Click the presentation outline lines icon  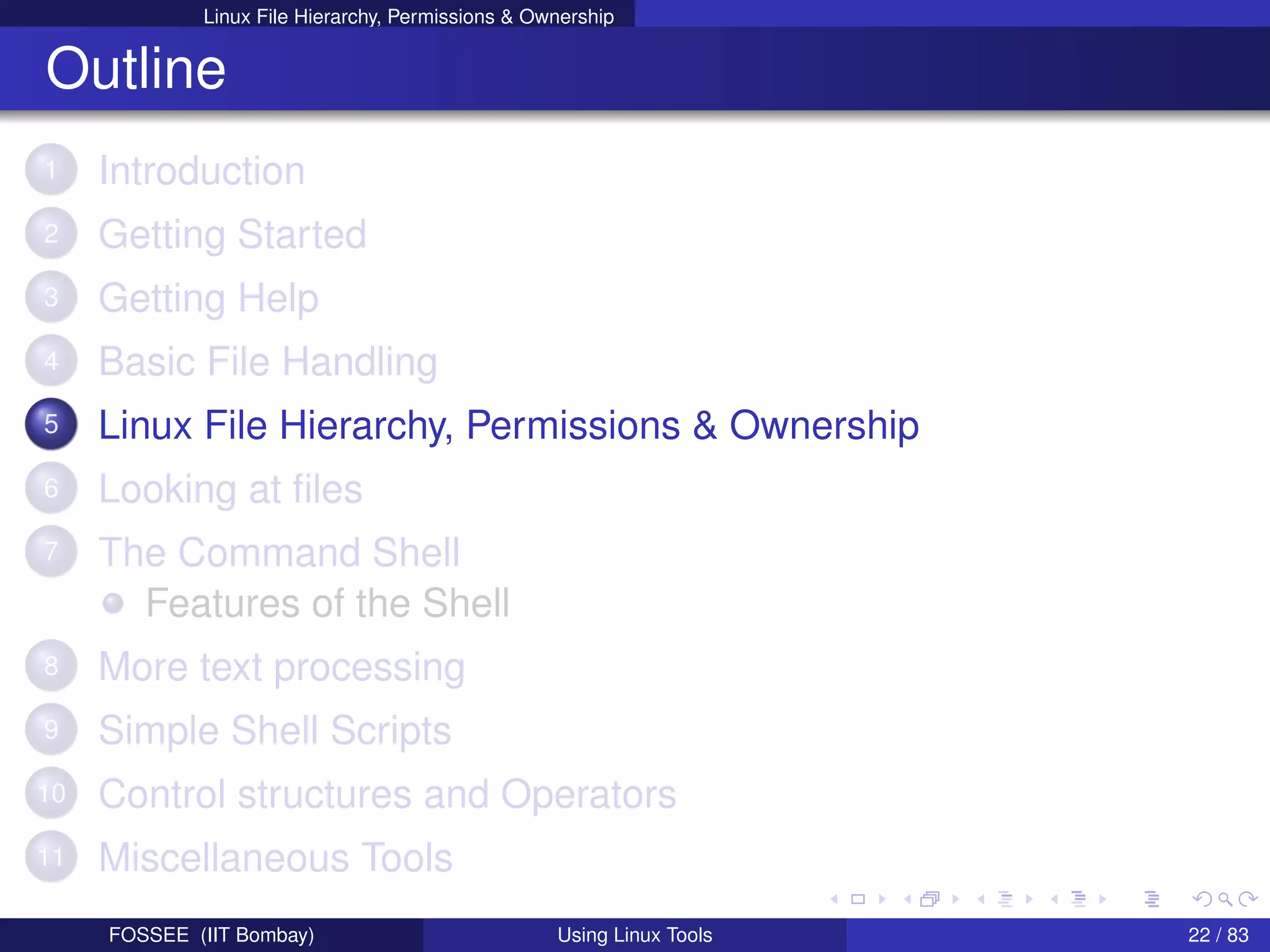click(x=1152, y=899)
